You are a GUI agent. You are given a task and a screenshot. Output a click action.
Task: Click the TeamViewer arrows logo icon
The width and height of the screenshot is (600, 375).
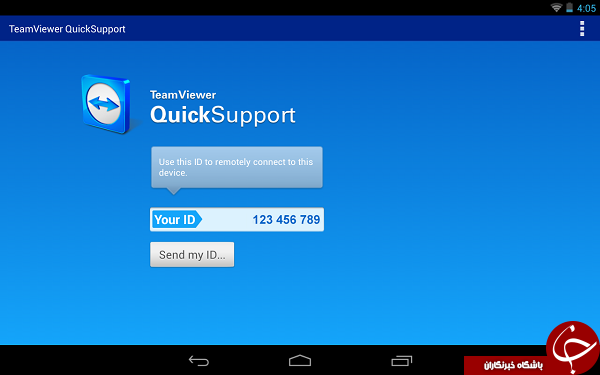click(106, 104)
